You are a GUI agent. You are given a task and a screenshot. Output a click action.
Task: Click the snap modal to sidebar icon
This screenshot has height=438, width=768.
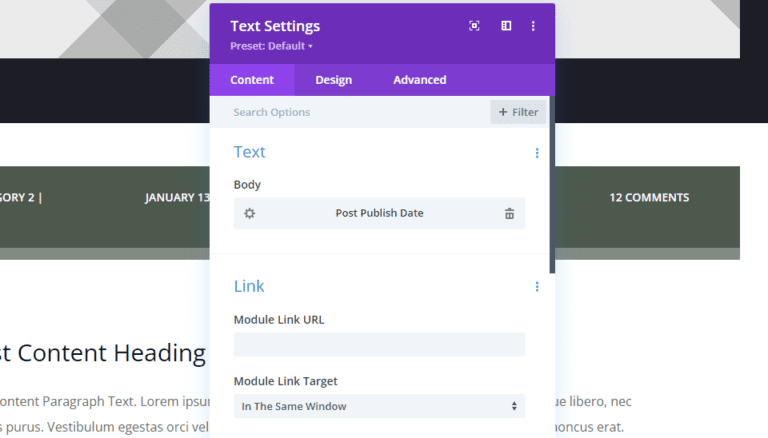tap(506, 26)
